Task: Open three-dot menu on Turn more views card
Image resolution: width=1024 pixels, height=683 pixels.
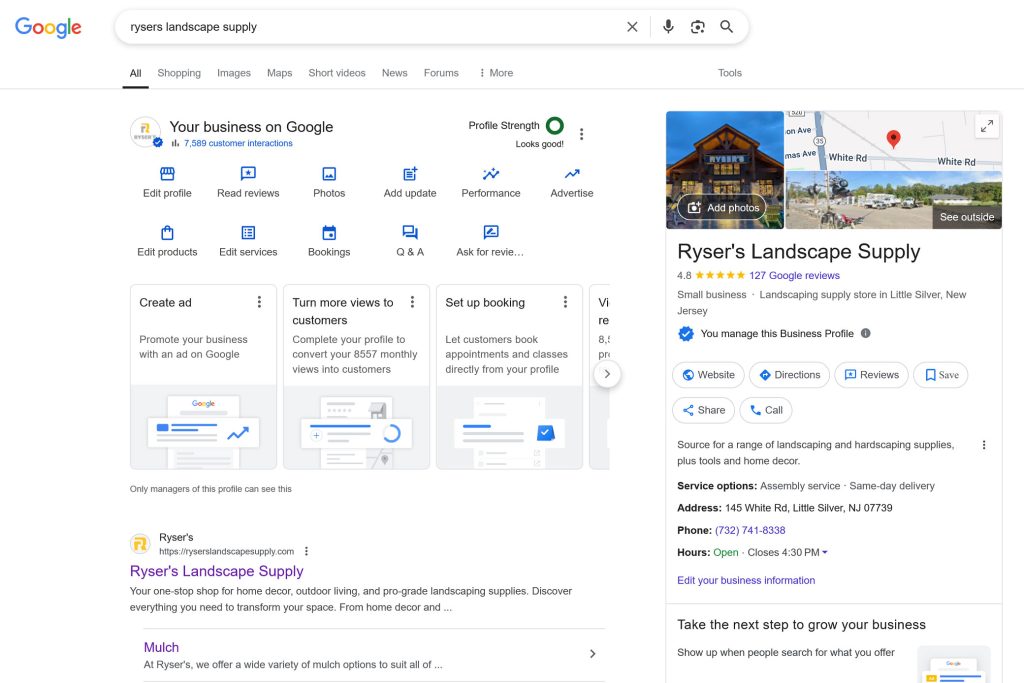Action: [412, 302]
